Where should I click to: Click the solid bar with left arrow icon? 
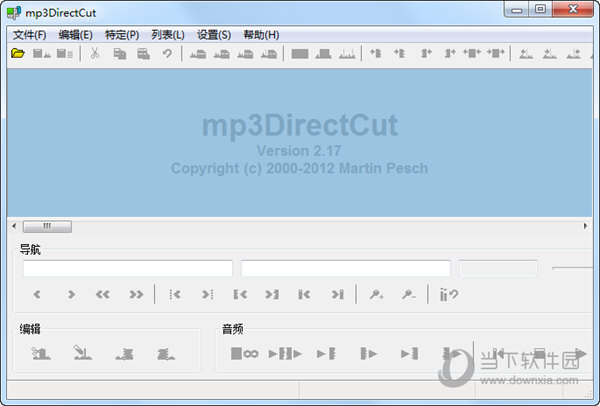[304, 294]
